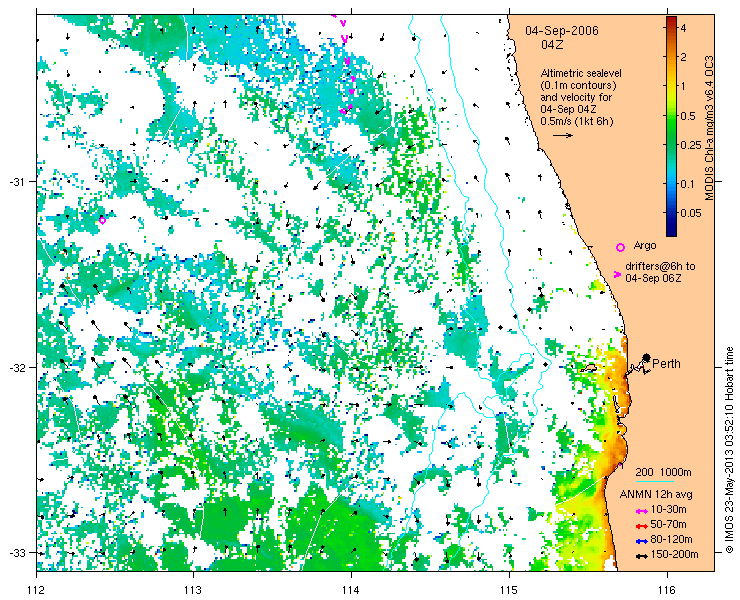Click the longitude axis label '113'

(x=193, y=590)
